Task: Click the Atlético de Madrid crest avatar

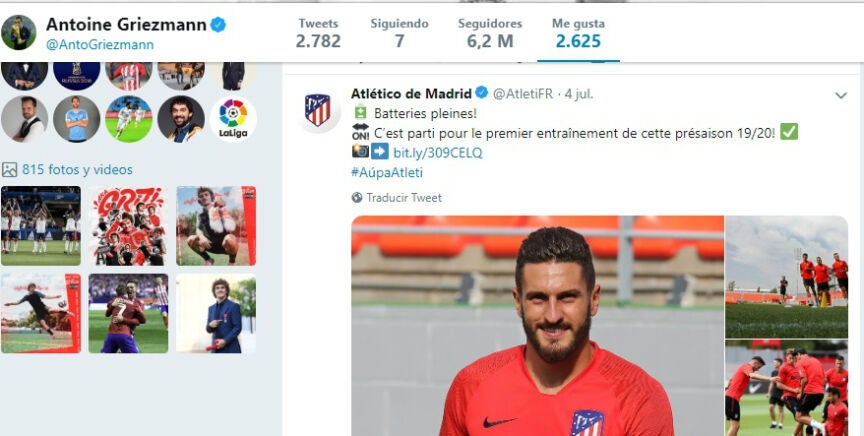Action: (317, 110)
